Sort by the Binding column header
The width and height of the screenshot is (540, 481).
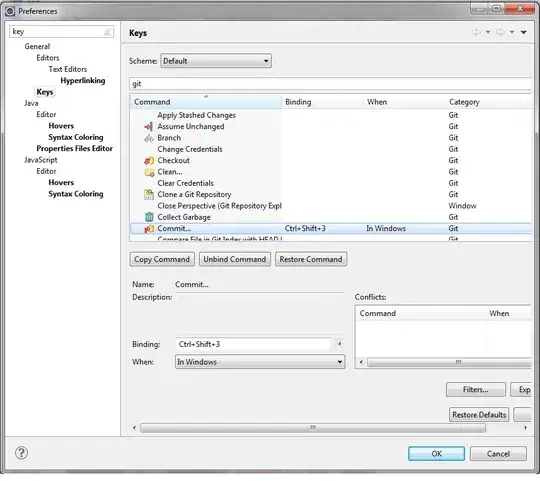322,102
